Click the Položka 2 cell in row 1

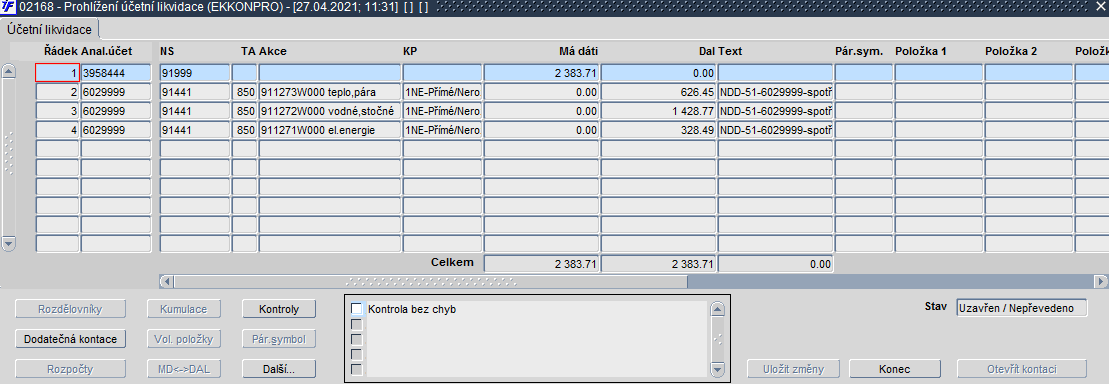pyautogui.click(x=1028, y=73)
